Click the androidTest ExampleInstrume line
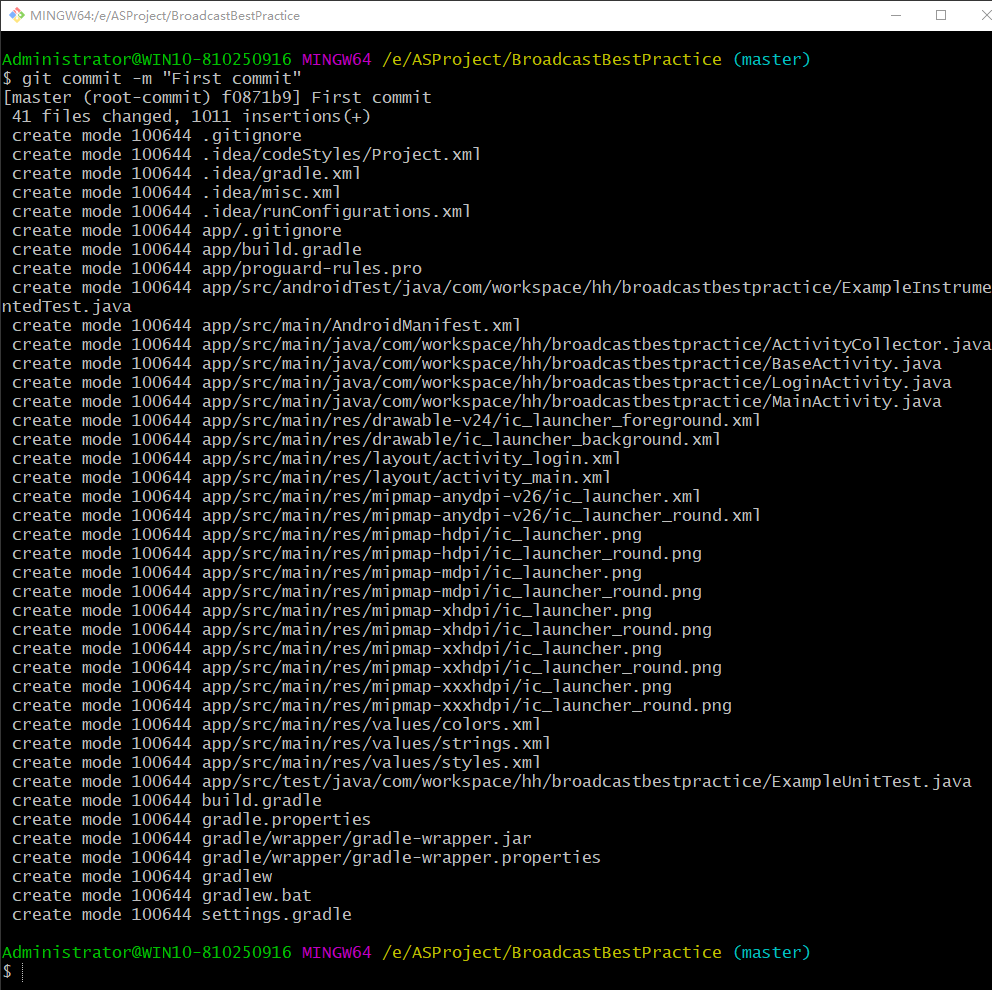992x990 pixels. 502,287
